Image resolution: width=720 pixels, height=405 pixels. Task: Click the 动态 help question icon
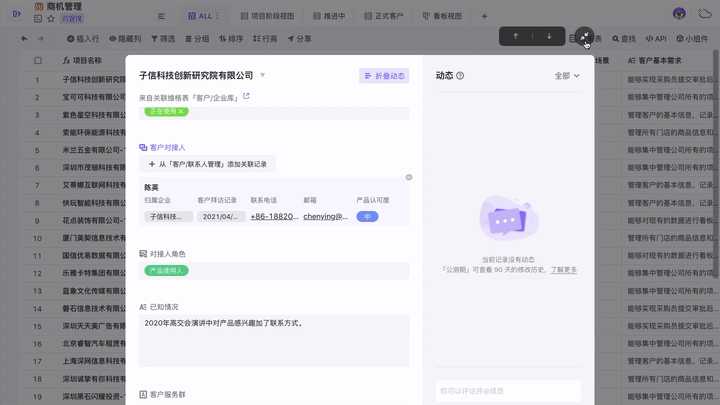[x=462, y=76]
